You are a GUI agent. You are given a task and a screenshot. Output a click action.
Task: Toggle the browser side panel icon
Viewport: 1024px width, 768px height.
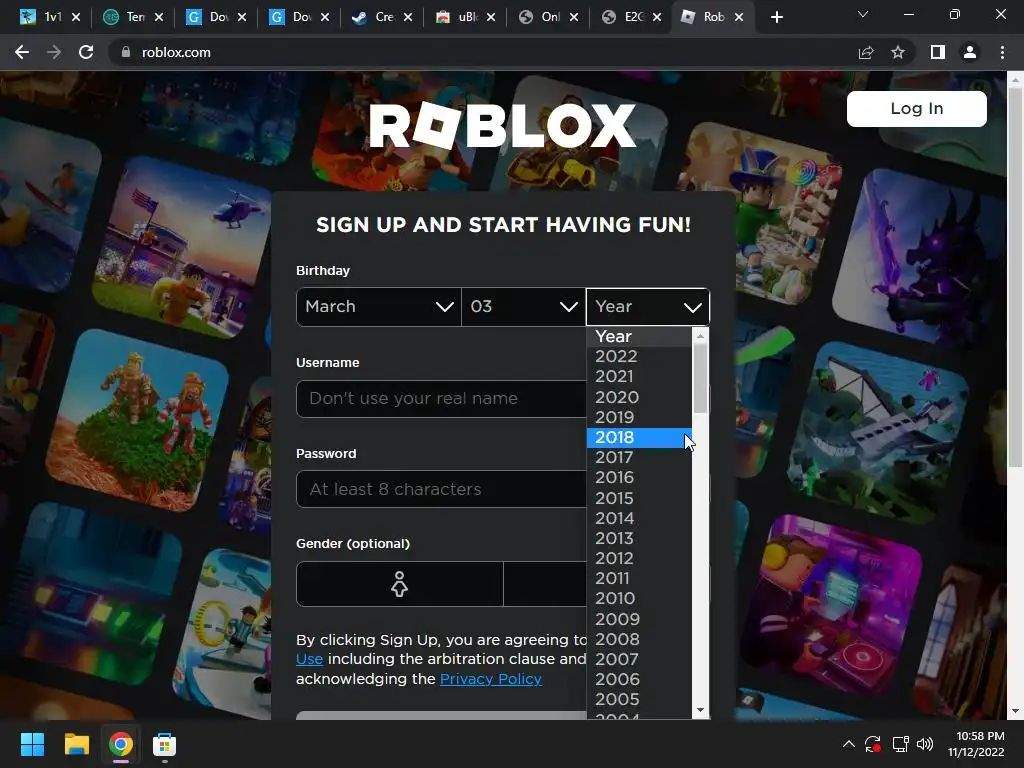coord(938,52)
